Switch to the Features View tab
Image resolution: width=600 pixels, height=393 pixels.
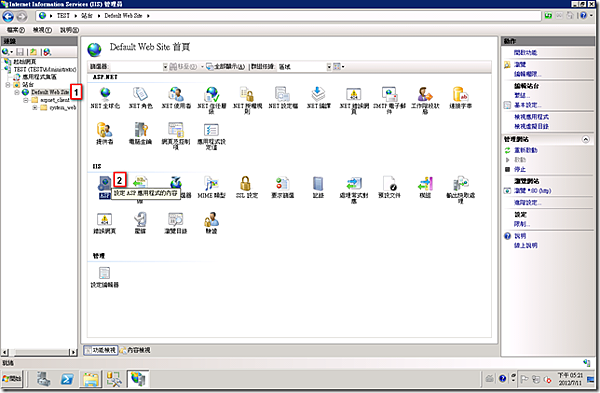coord(100,350)
